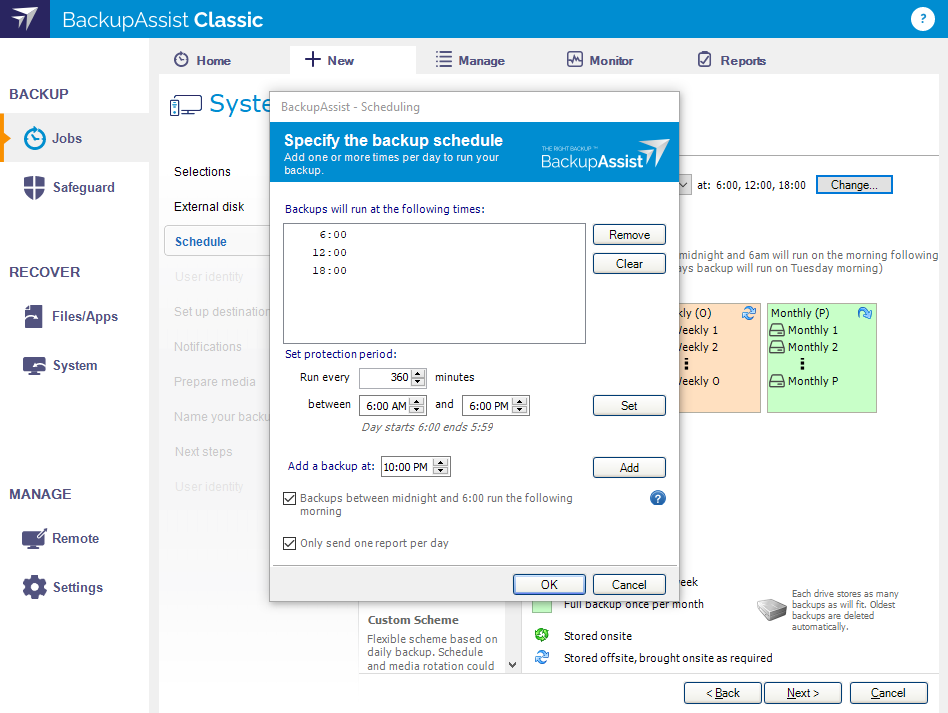
Task: Click the Manage list icon
Action: tap(444, 59)
